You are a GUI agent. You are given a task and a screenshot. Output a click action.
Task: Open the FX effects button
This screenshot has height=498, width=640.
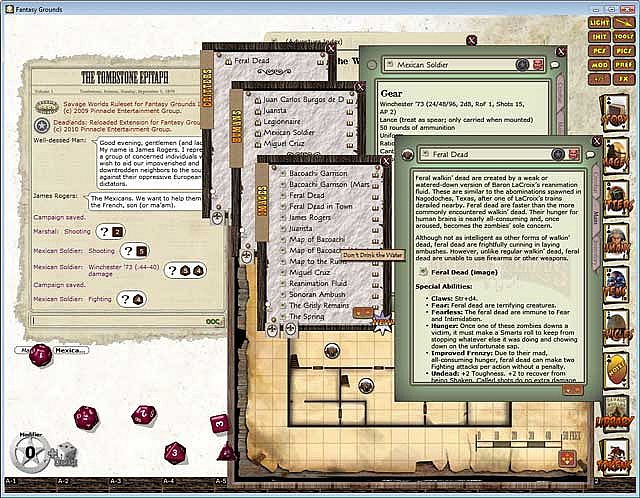pyautogui.click(x=624, y=78)
